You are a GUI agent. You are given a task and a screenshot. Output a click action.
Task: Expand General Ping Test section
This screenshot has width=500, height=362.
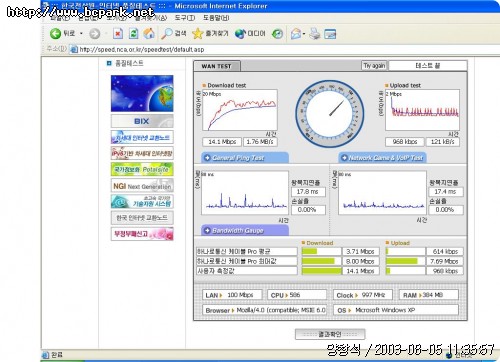[x=245, y=158]
